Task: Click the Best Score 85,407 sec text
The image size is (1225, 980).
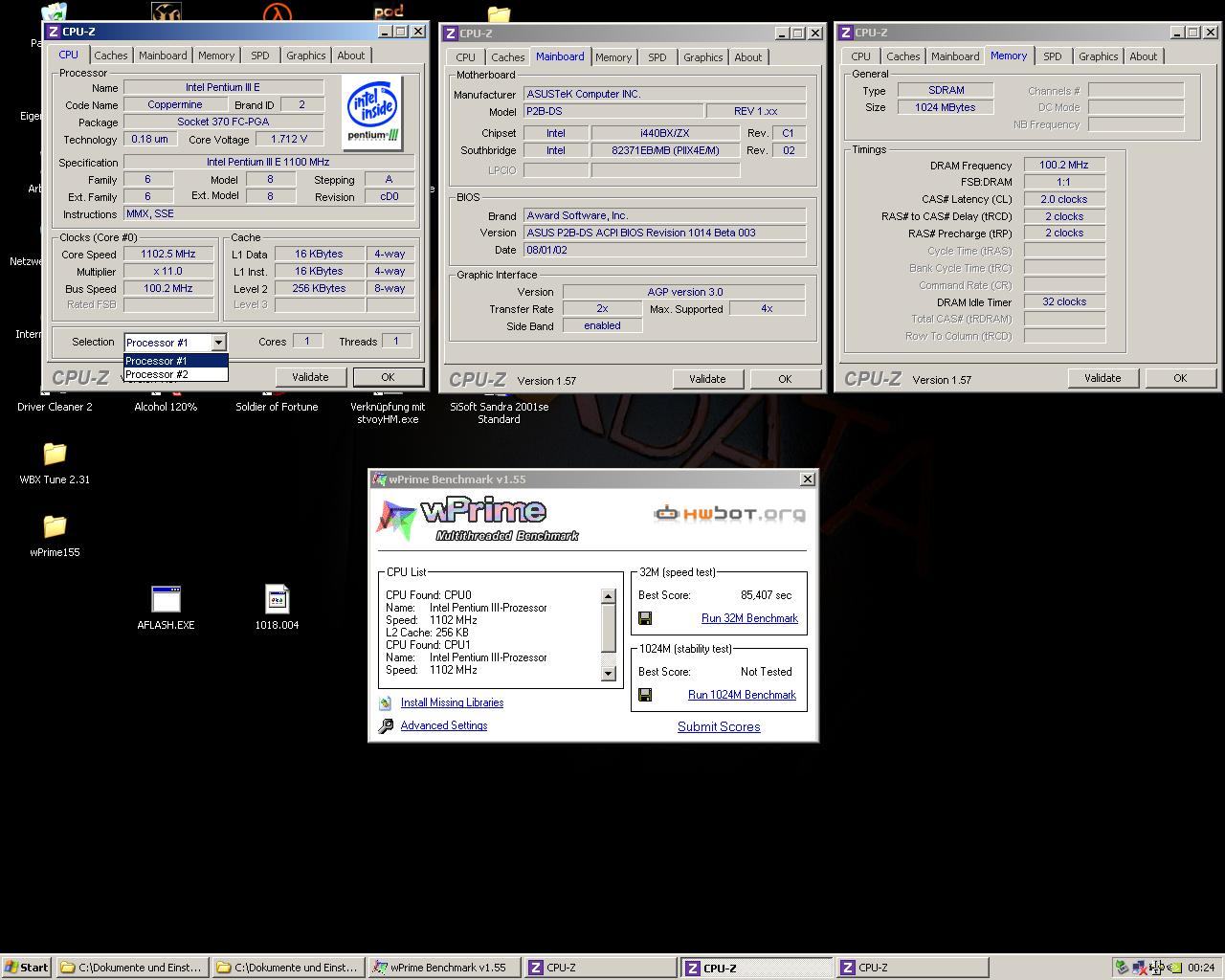Action: (x=766, y=595)
